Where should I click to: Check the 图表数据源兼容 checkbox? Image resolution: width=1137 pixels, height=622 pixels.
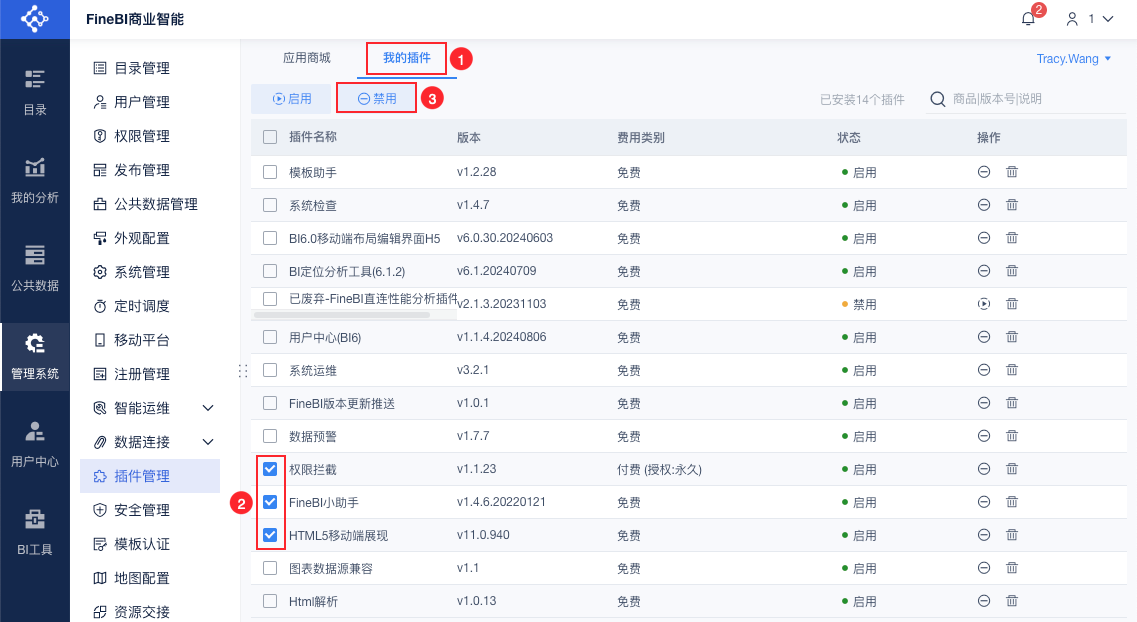click(270, 568)
